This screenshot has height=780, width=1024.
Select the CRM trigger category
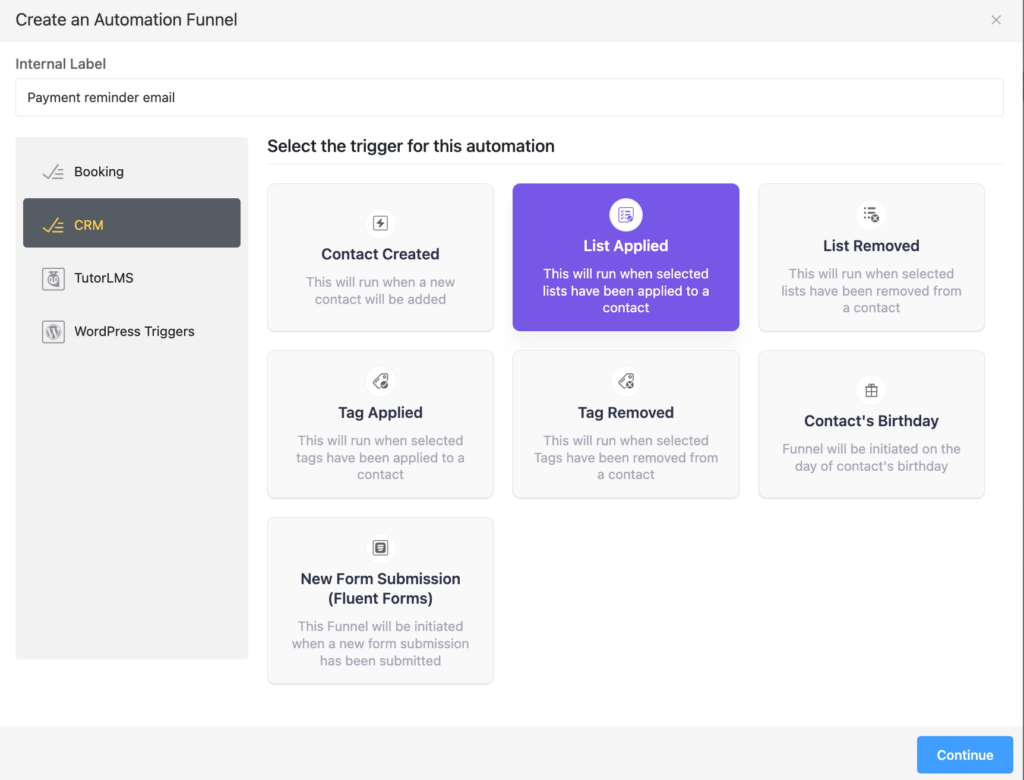click(x=132, y=223)
